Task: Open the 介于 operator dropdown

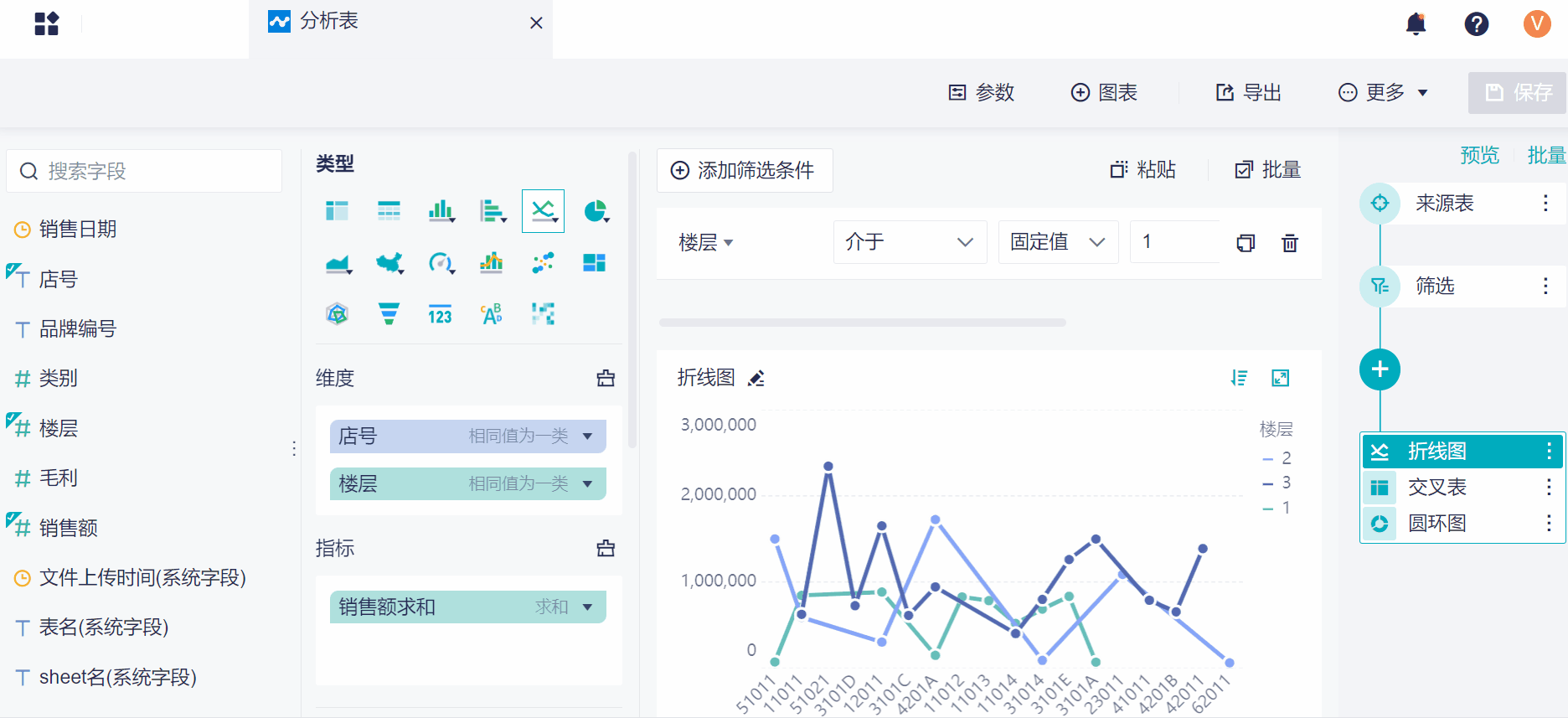Action: point(910,242)
